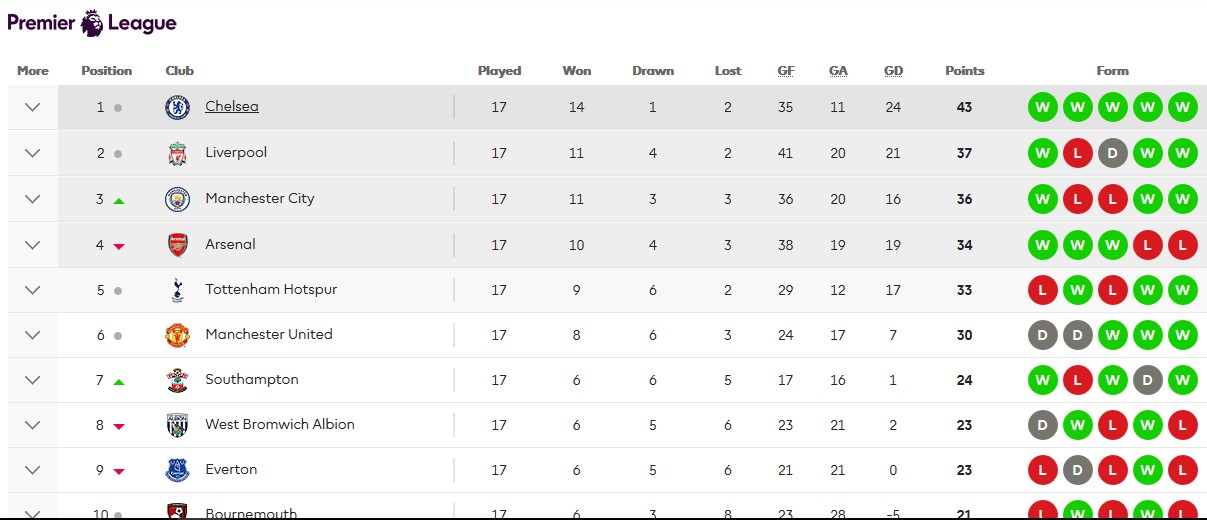Click Liverpool's grey D form circle

[1113, 153]
